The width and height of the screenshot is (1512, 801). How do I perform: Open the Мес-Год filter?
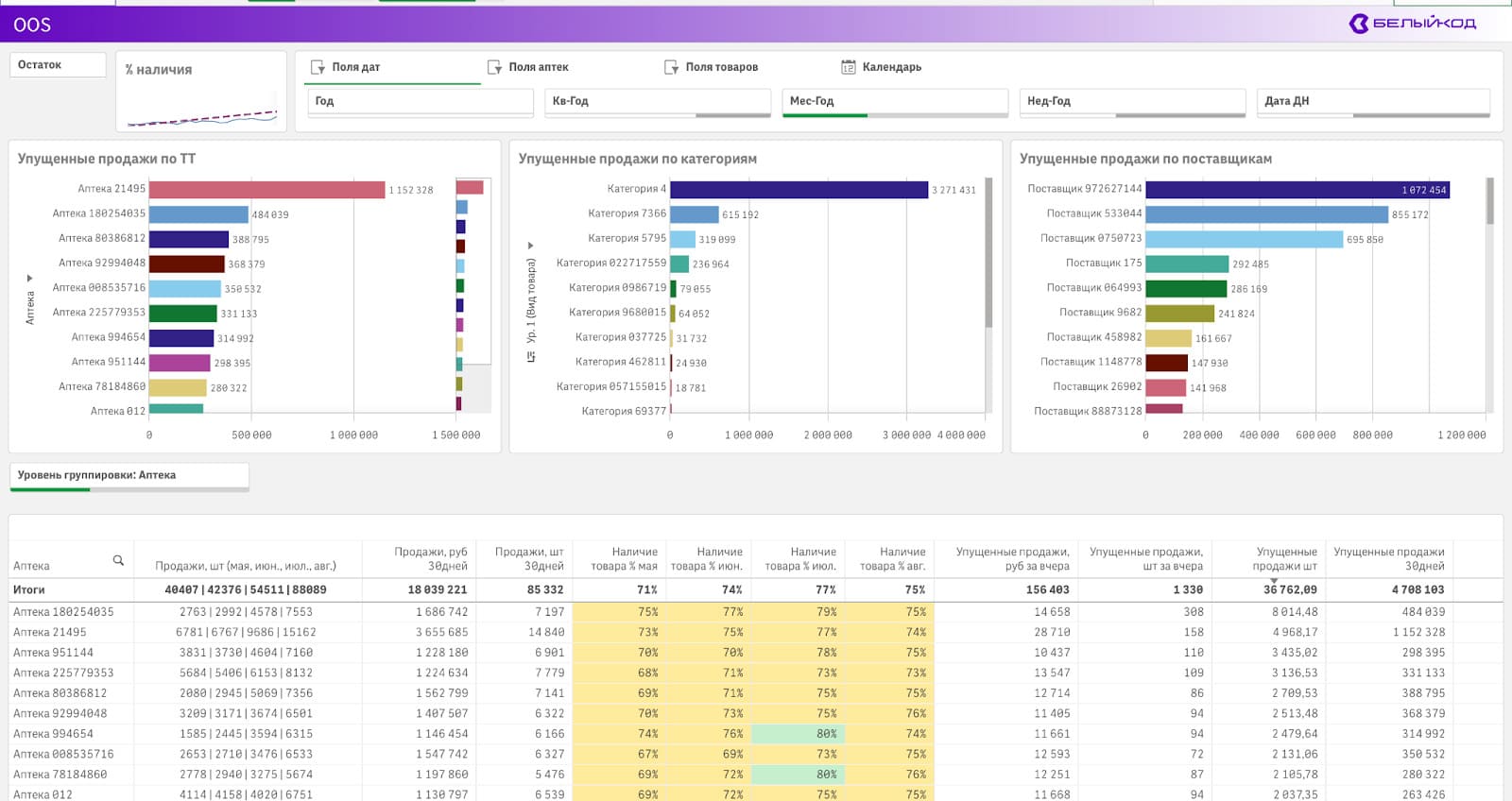[x=895, y=102]
